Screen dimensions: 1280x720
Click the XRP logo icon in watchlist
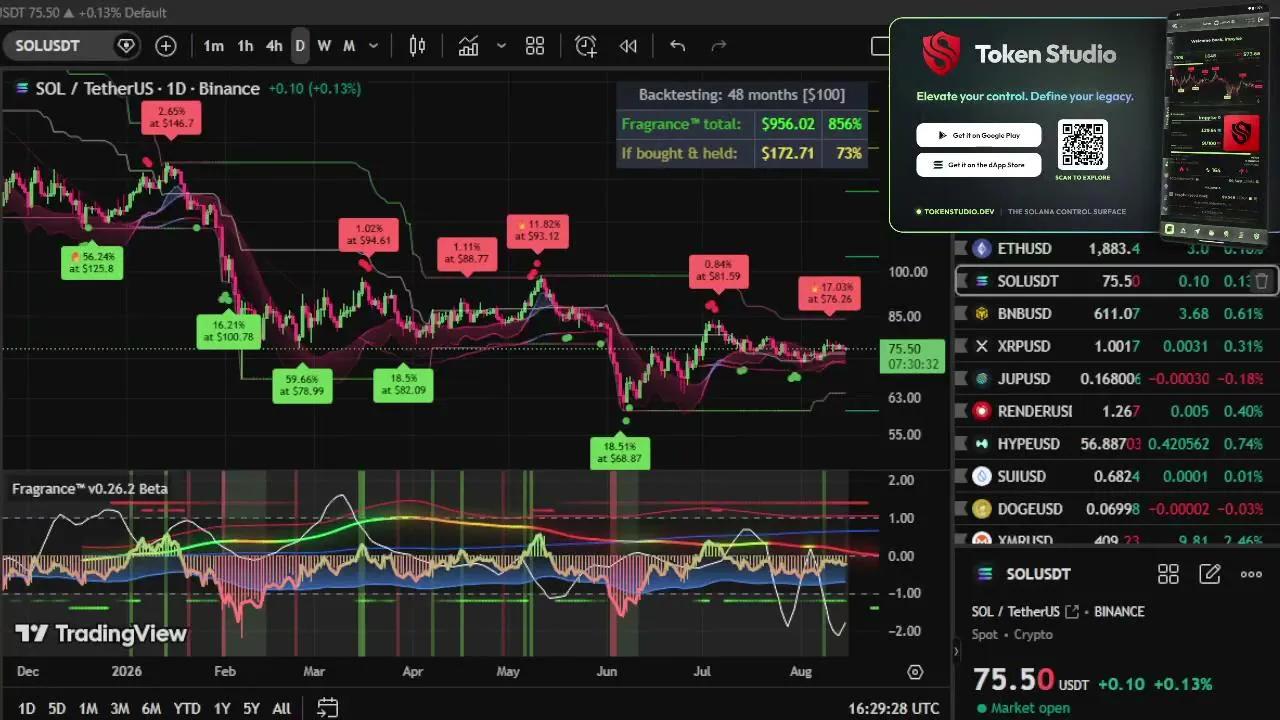(981, 346)
